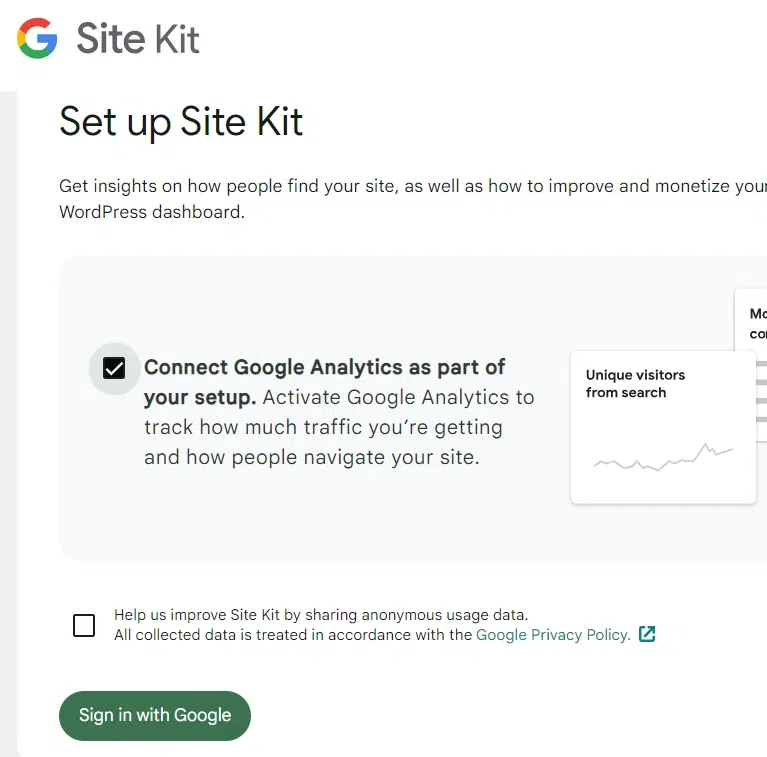This screenshot has height=757, width=767.
Task: Click the Google G logo
Action: pyautogui.click(x=37, y=39)
